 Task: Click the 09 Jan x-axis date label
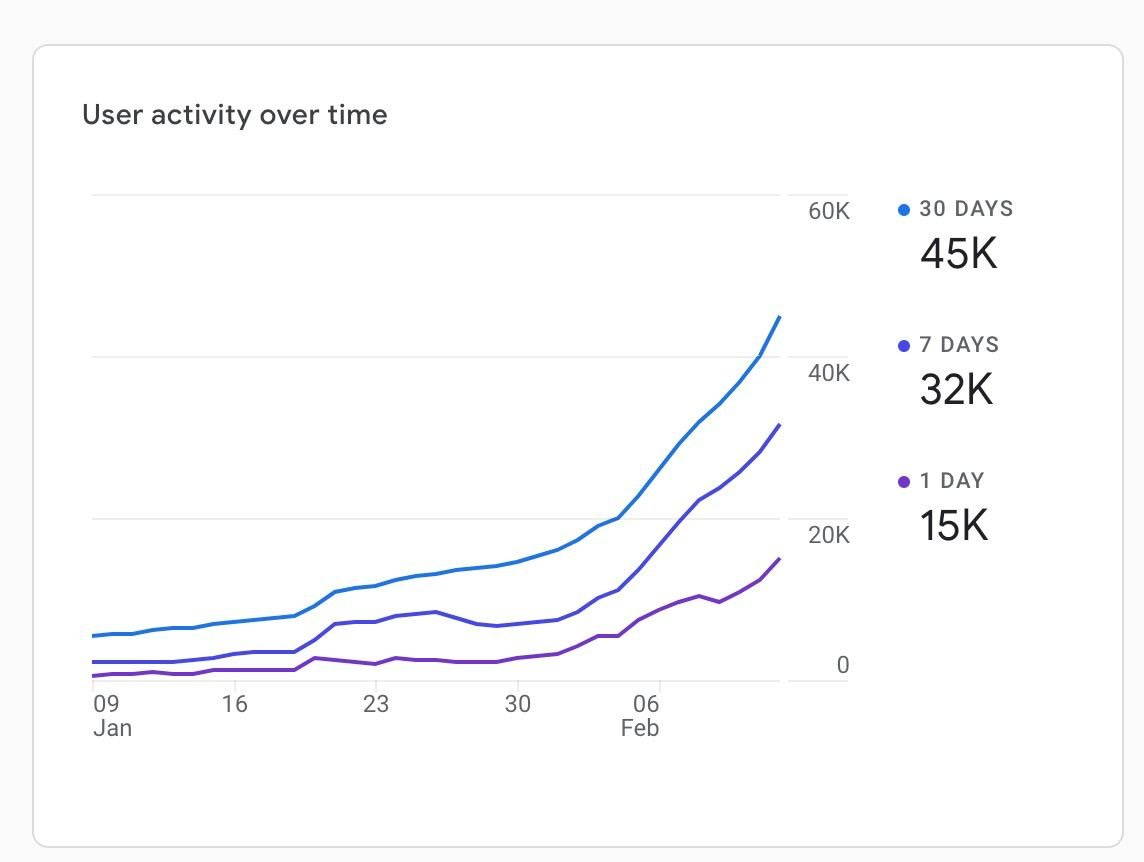[x=112, y=715]
